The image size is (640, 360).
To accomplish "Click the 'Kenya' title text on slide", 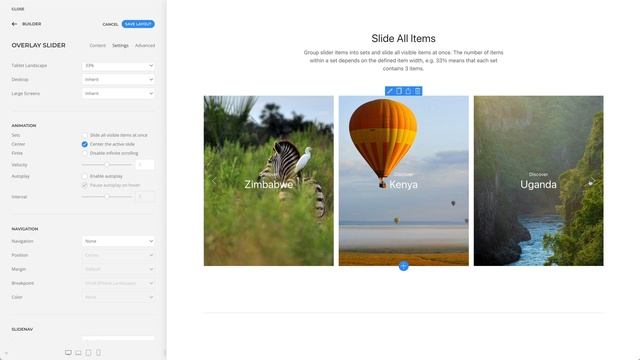I will 403,184.
